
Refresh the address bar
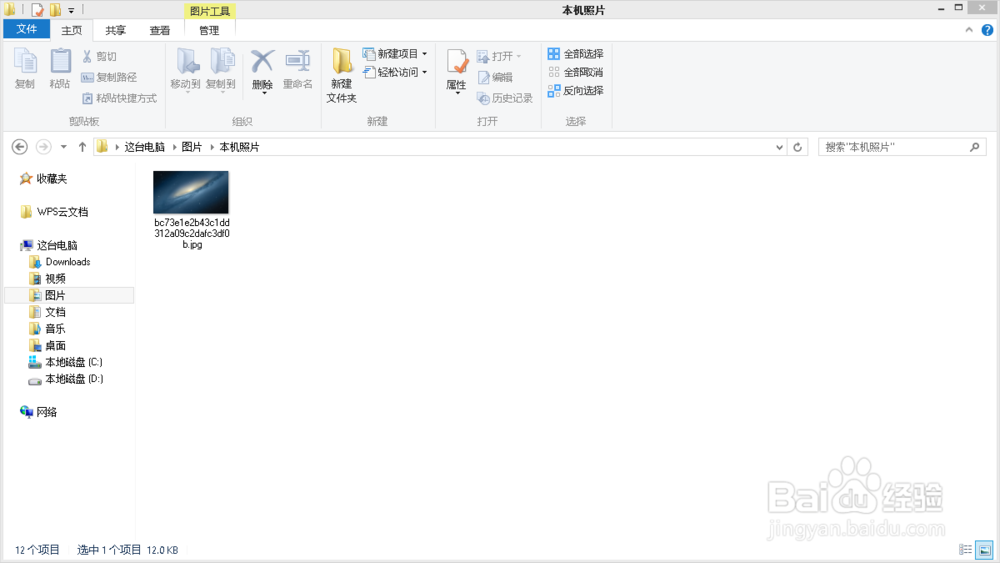(x=797, y=147)
